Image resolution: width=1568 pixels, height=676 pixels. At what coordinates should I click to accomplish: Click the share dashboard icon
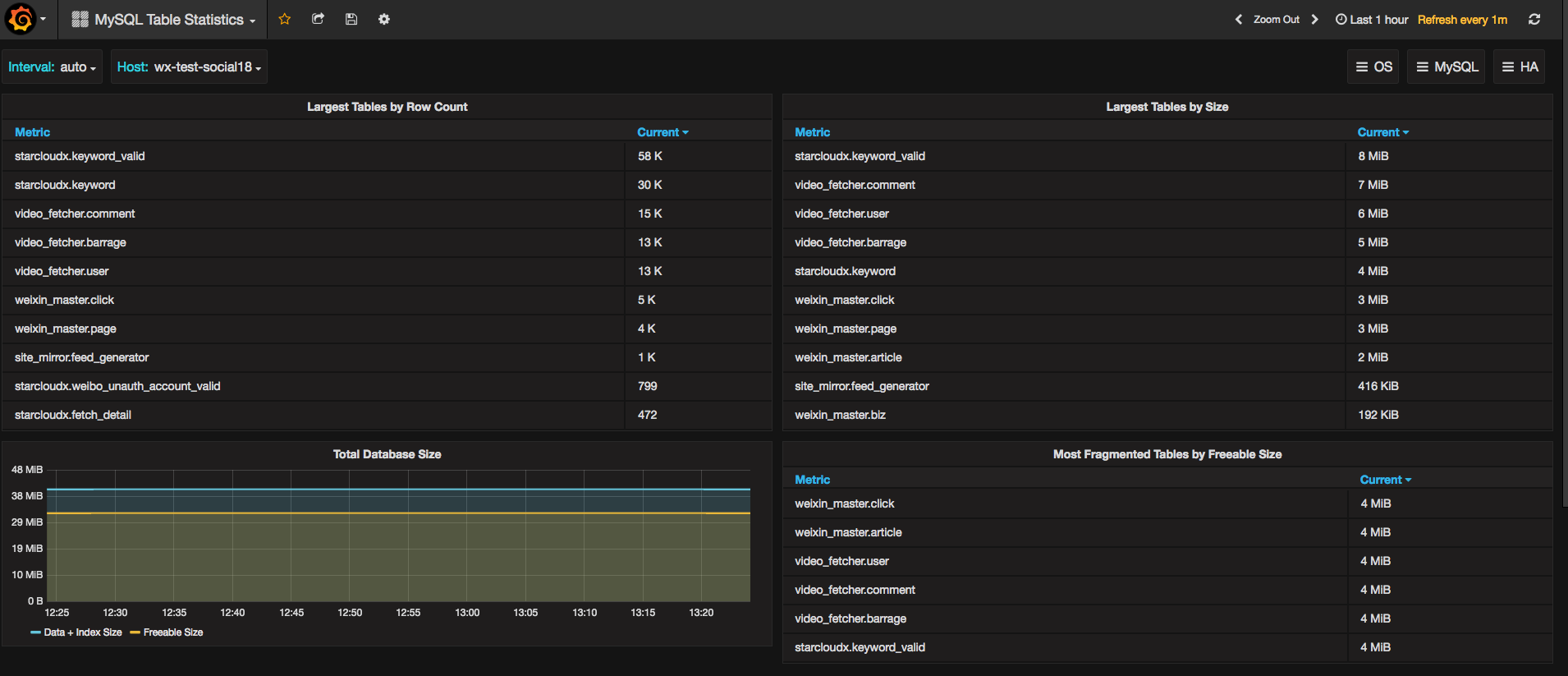click(318, 19)
